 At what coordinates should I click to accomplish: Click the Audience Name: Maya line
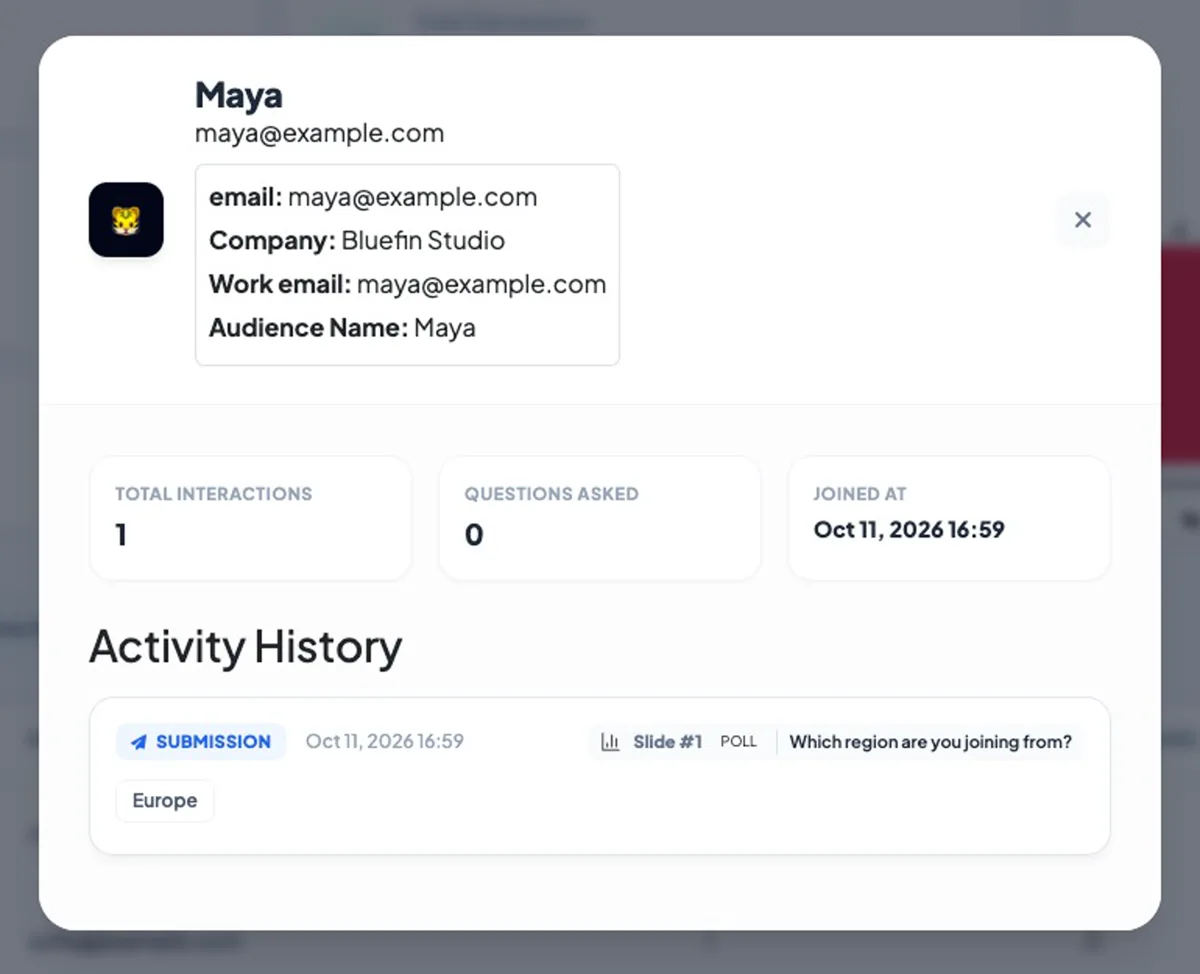pyautogui.click(x=342, y=328)
